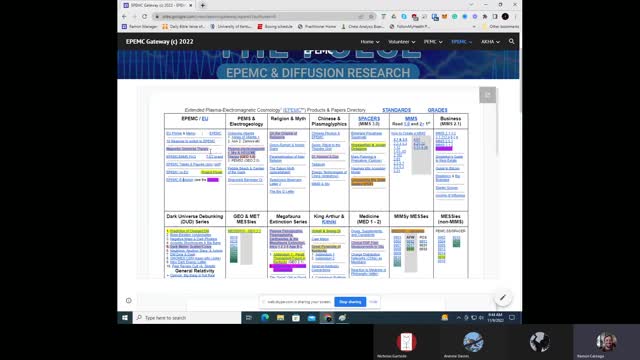This screenshot has width=640, height=360.
Task: Click the site search magnifier icon
Action: pos(511,42)
